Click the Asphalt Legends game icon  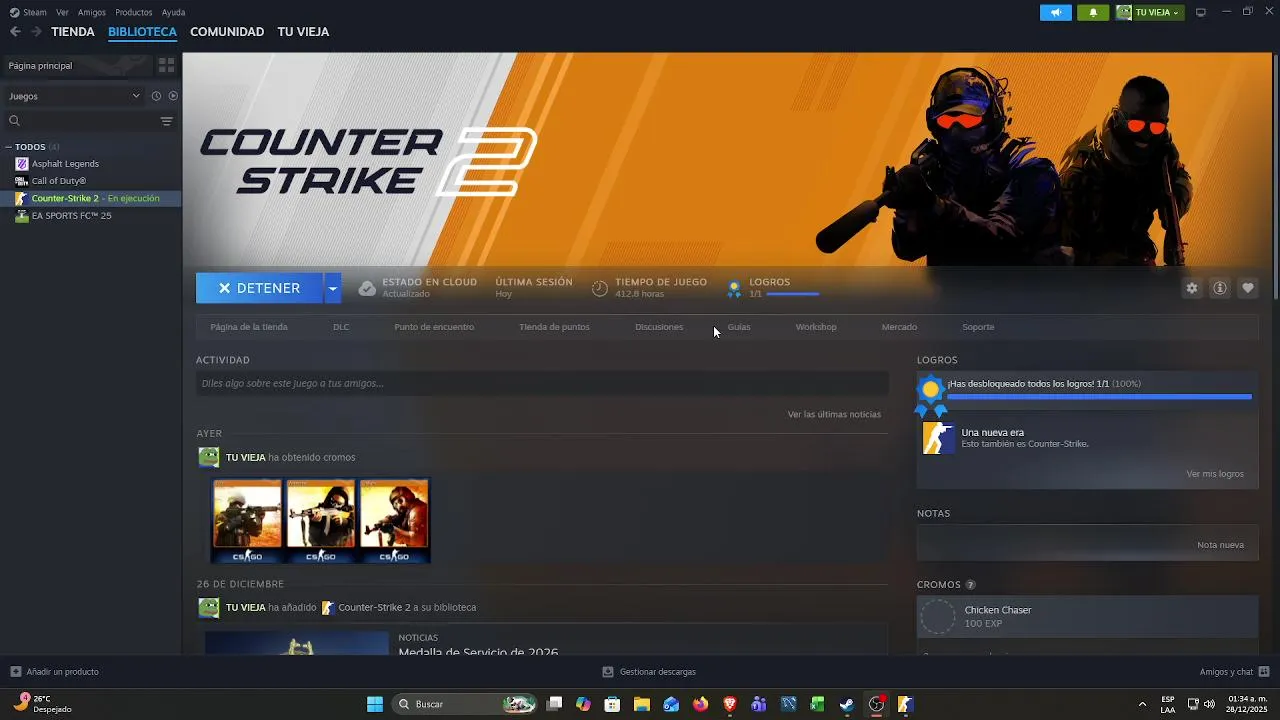[x=21, y=164]
